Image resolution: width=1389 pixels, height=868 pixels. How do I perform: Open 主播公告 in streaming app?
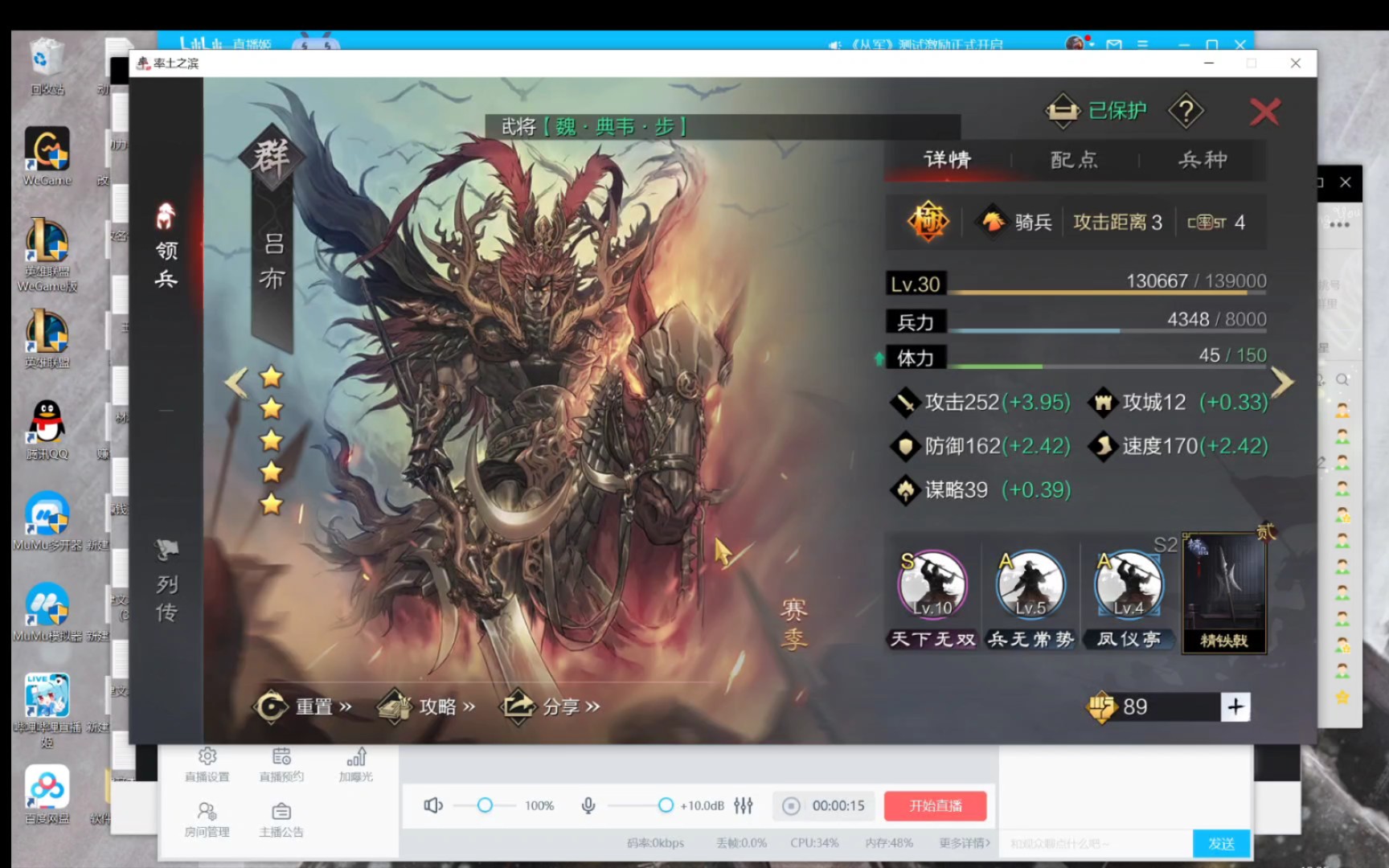(x=281, y=820)
